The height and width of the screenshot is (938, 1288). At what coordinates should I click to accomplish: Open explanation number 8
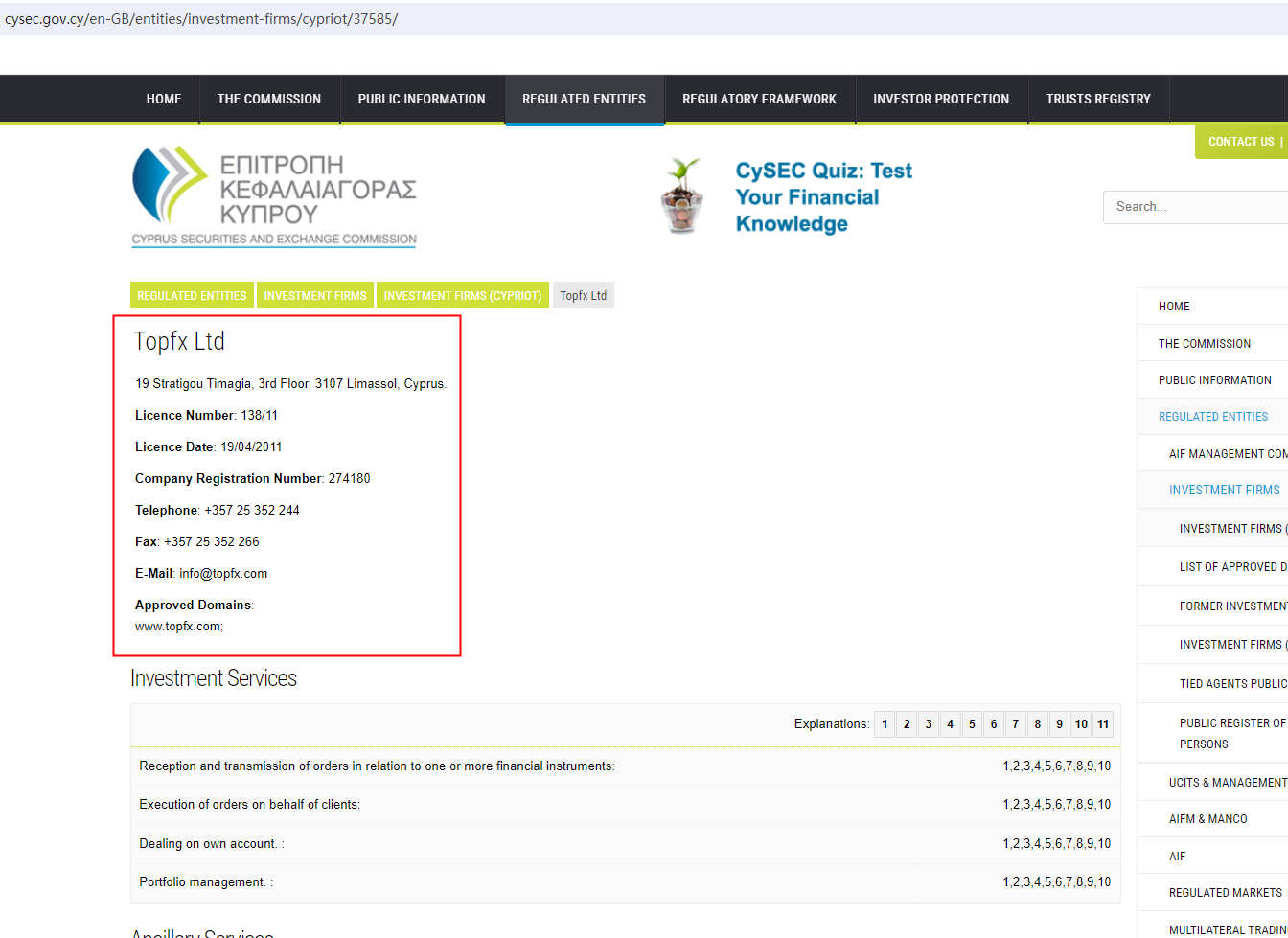(x=1037, y=724)
